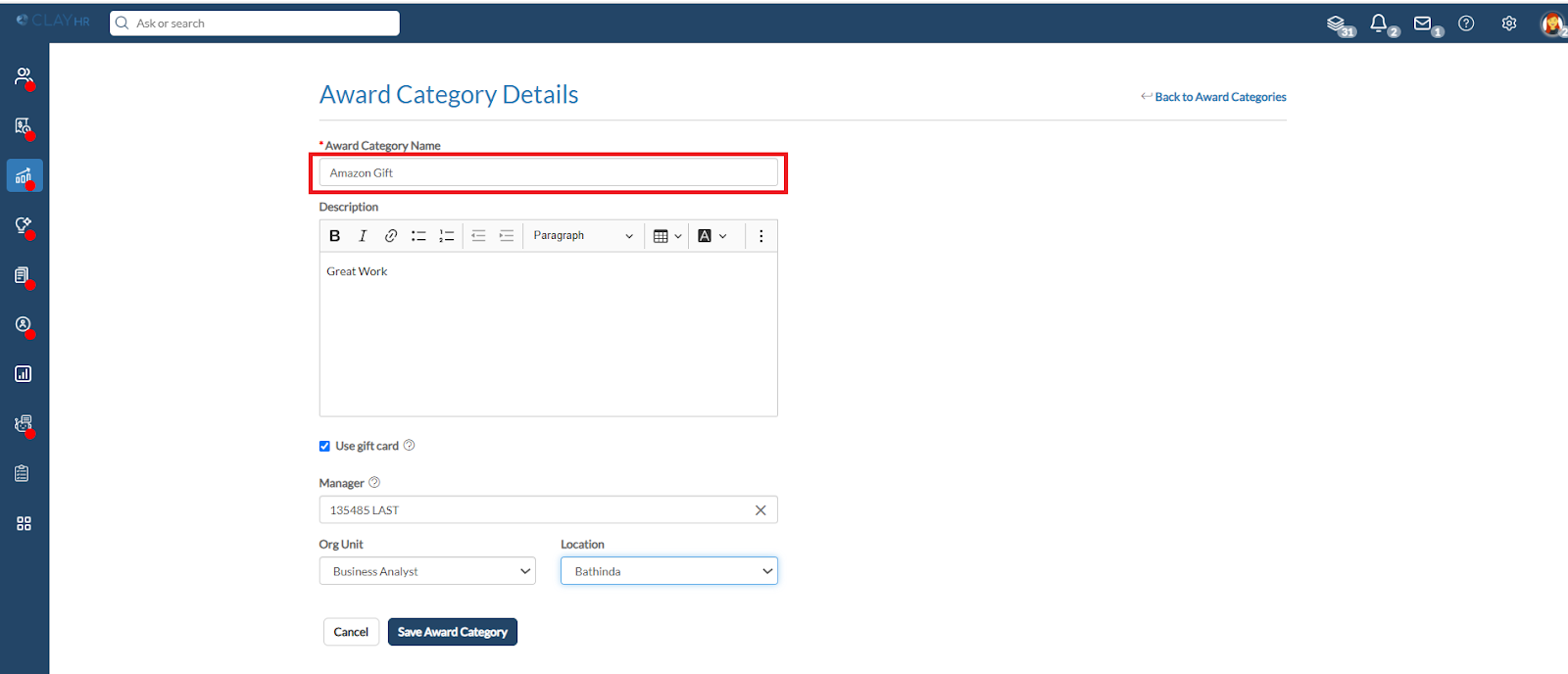Open the font color dropdown
This screenshot has height=674, width=1568.
(x=712, y=236)
